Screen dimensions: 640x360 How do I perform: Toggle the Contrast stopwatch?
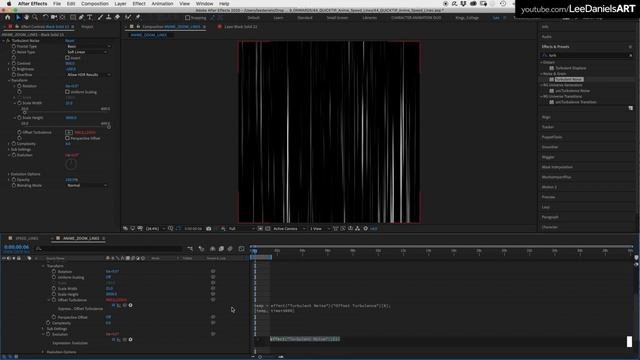pyautogui.click(x=14, y=63)
